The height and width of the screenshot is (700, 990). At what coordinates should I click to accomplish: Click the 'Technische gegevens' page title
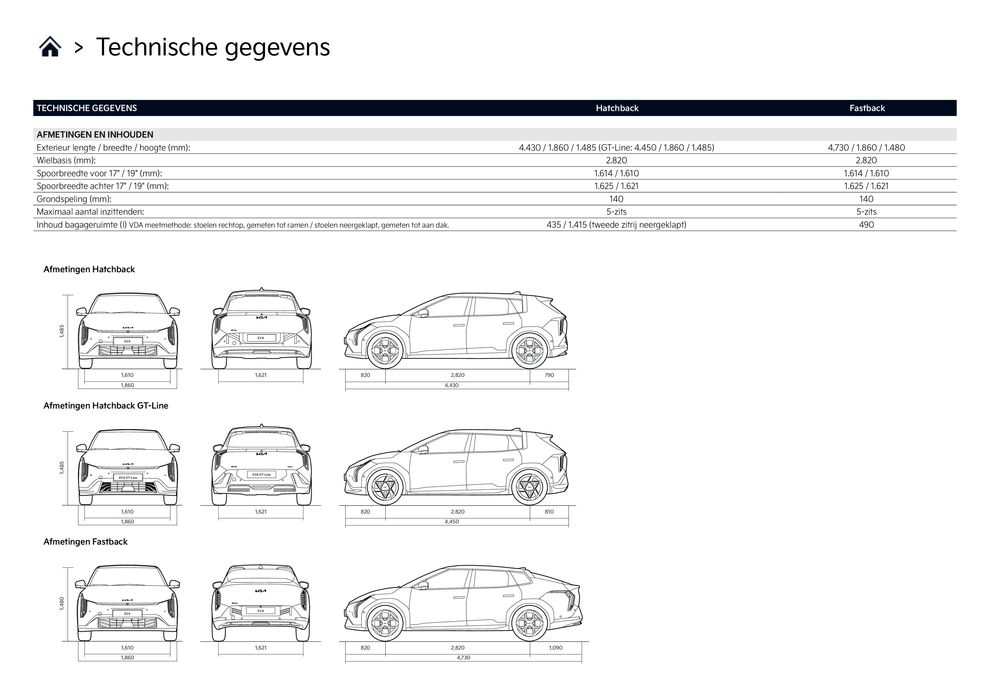click(212, 47)
